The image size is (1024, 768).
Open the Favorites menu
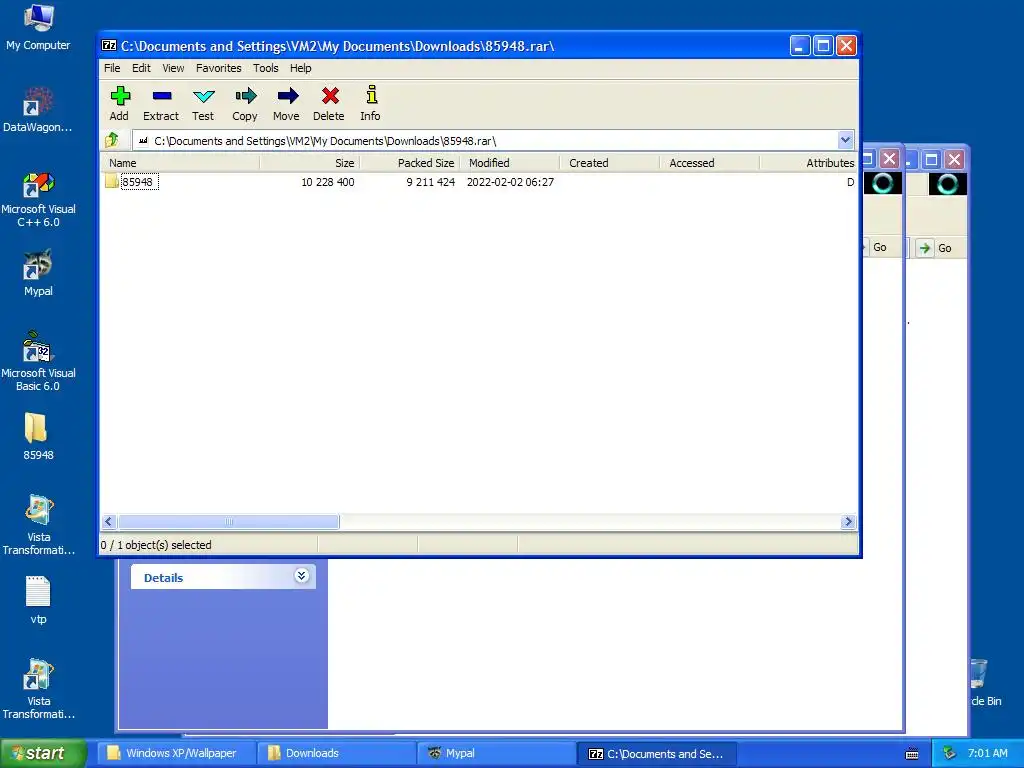click(219, 68)
